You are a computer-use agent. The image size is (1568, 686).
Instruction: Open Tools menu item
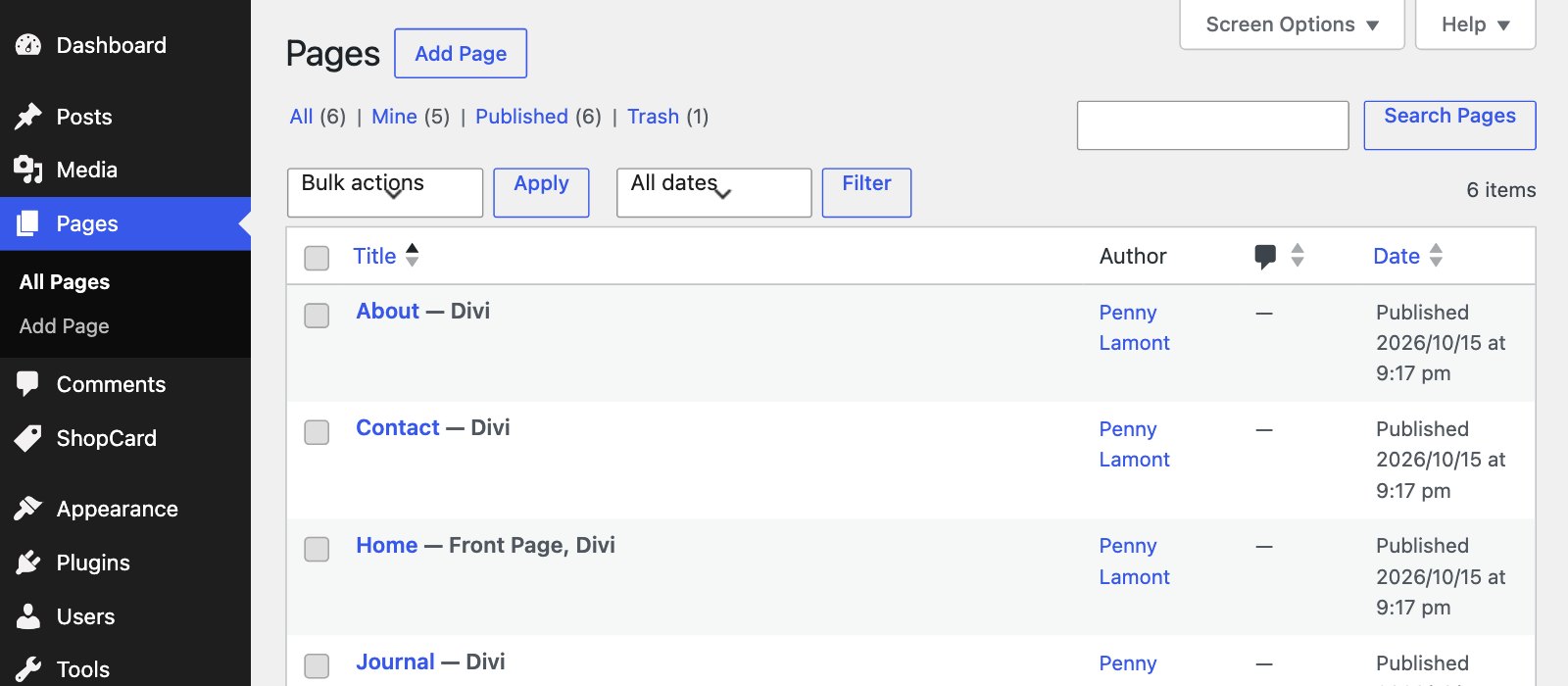point(125,669)
